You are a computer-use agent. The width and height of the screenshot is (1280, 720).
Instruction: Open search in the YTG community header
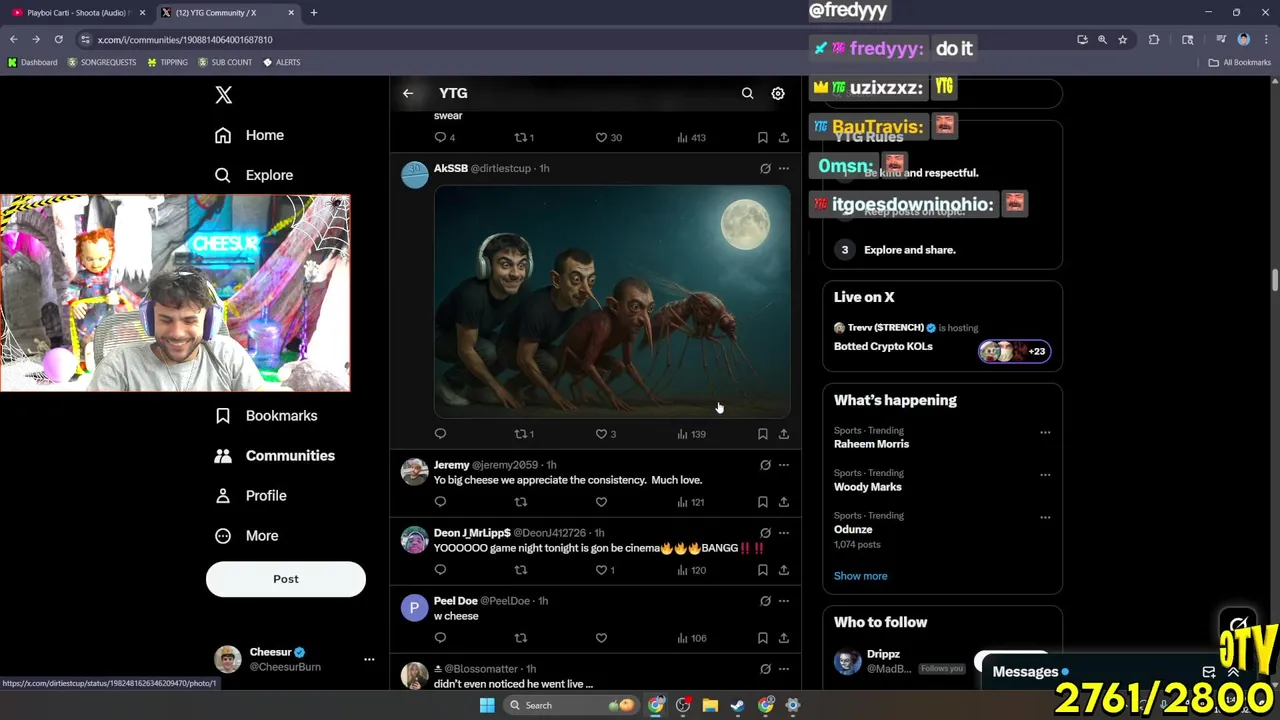click(x=747, y=93)
